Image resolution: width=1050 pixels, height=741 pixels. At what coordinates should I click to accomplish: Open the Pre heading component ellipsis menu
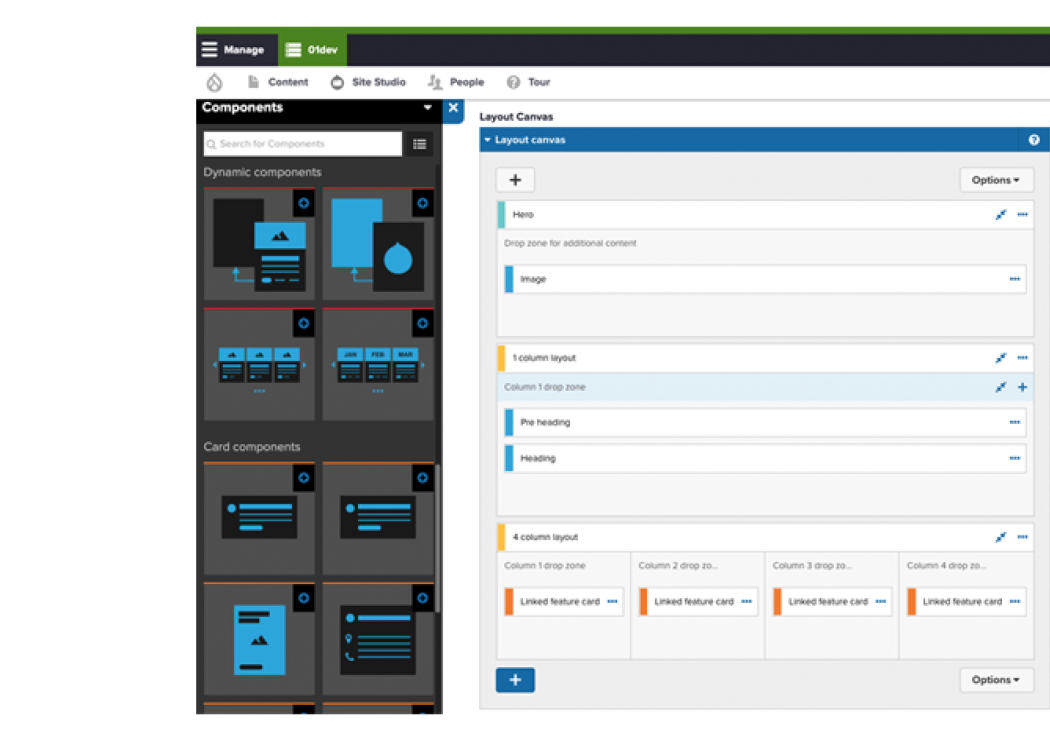click(x=1015, y=422)
